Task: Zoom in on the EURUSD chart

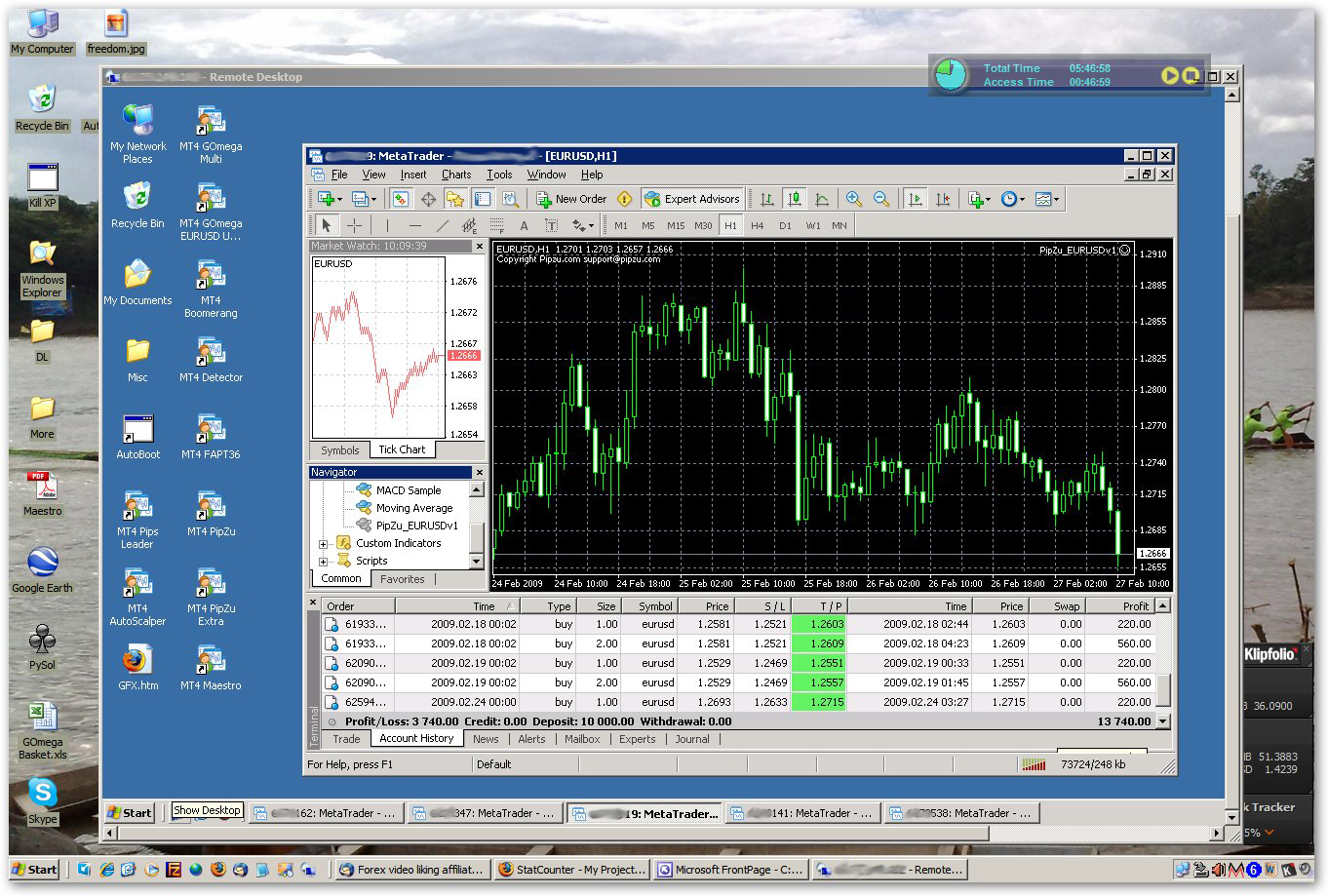Action: [854, 199]
